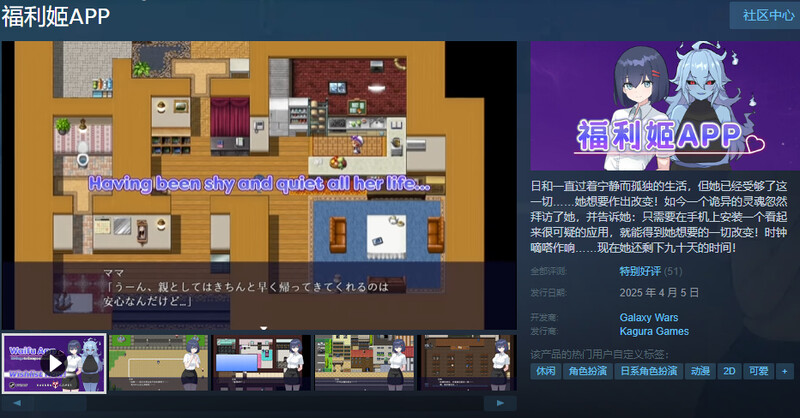
Task: Select the third screenshot thumbnail with blue room
Action: point(261,361)
